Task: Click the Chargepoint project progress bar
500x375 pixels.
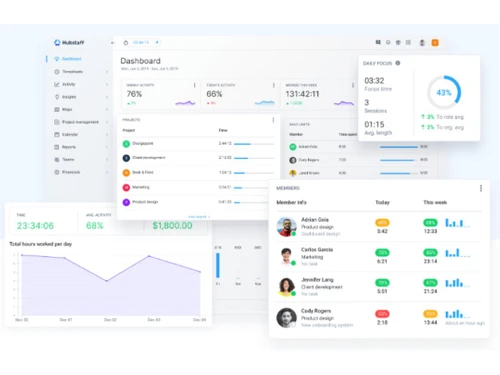Action: click(254, 144)
